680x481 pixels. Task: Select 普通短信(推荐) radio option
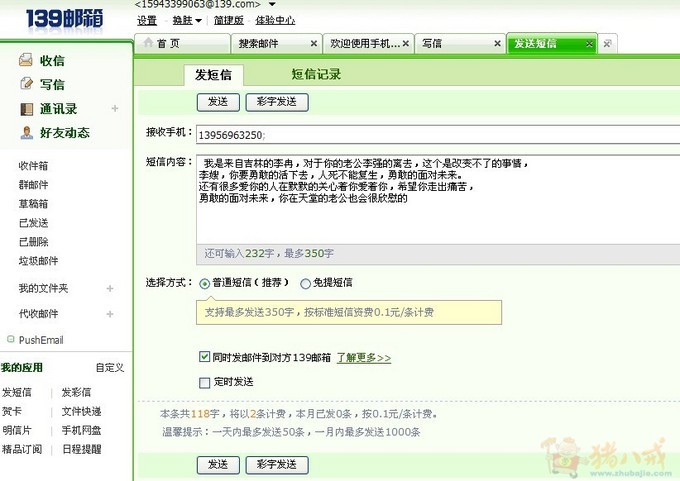coord(204,284)
